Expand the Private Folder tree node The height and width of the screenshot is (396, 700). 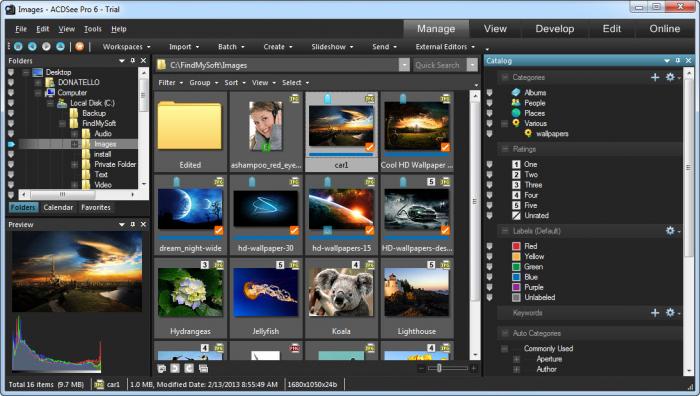pos(74,164)
